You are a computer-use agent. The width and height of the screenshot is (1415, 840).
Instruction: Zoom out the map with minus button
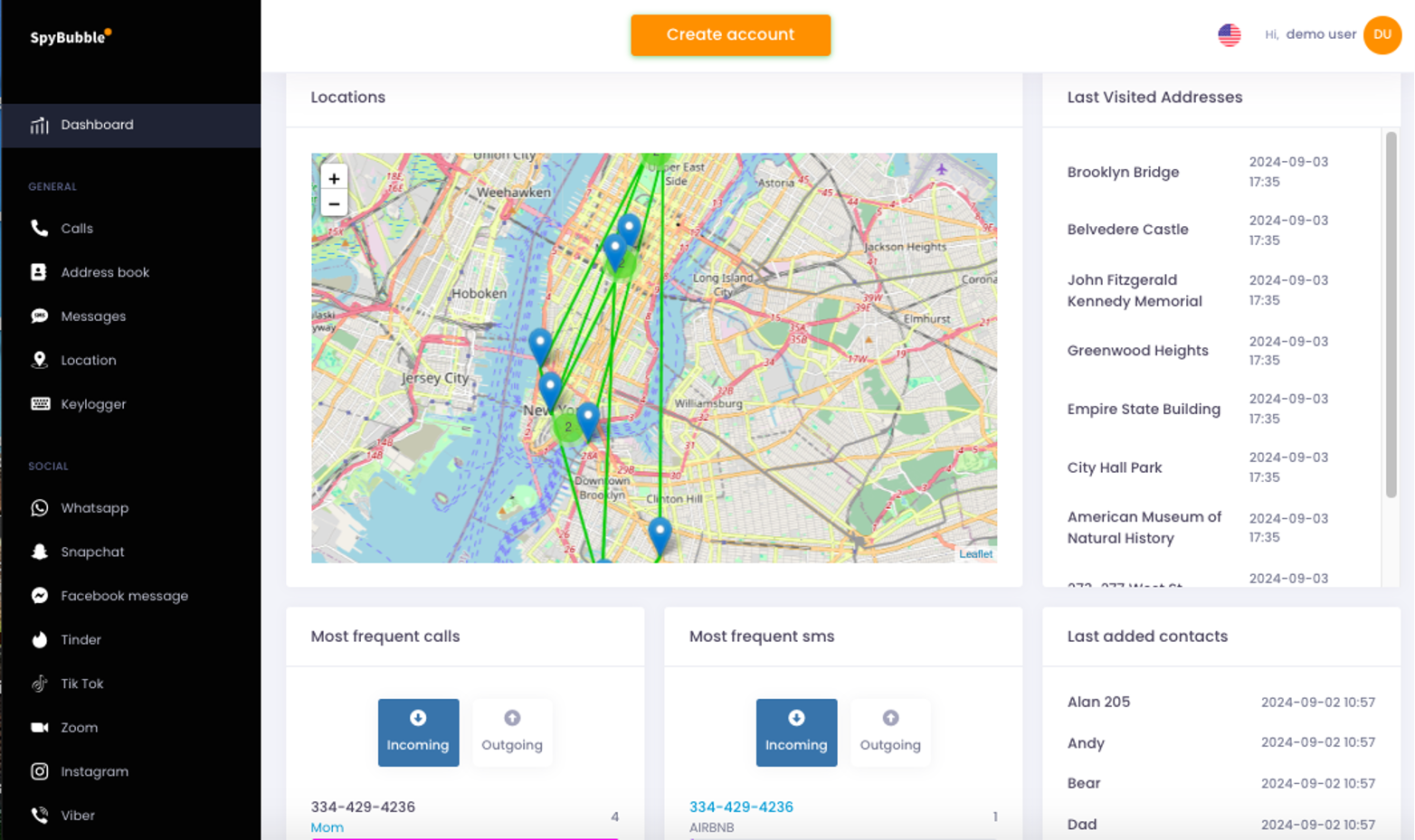(334, 203)
